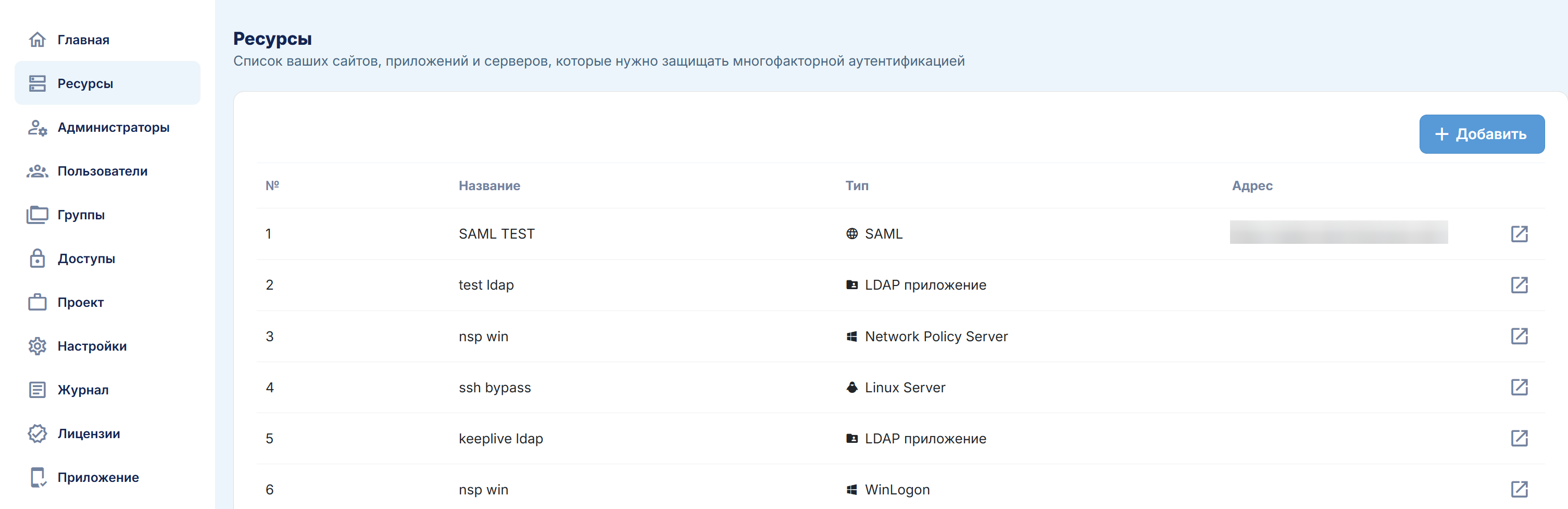Select the Проект sidebar entry
Screen dimensions: 1568x509
pyautogui.click(x=80, y=302)
